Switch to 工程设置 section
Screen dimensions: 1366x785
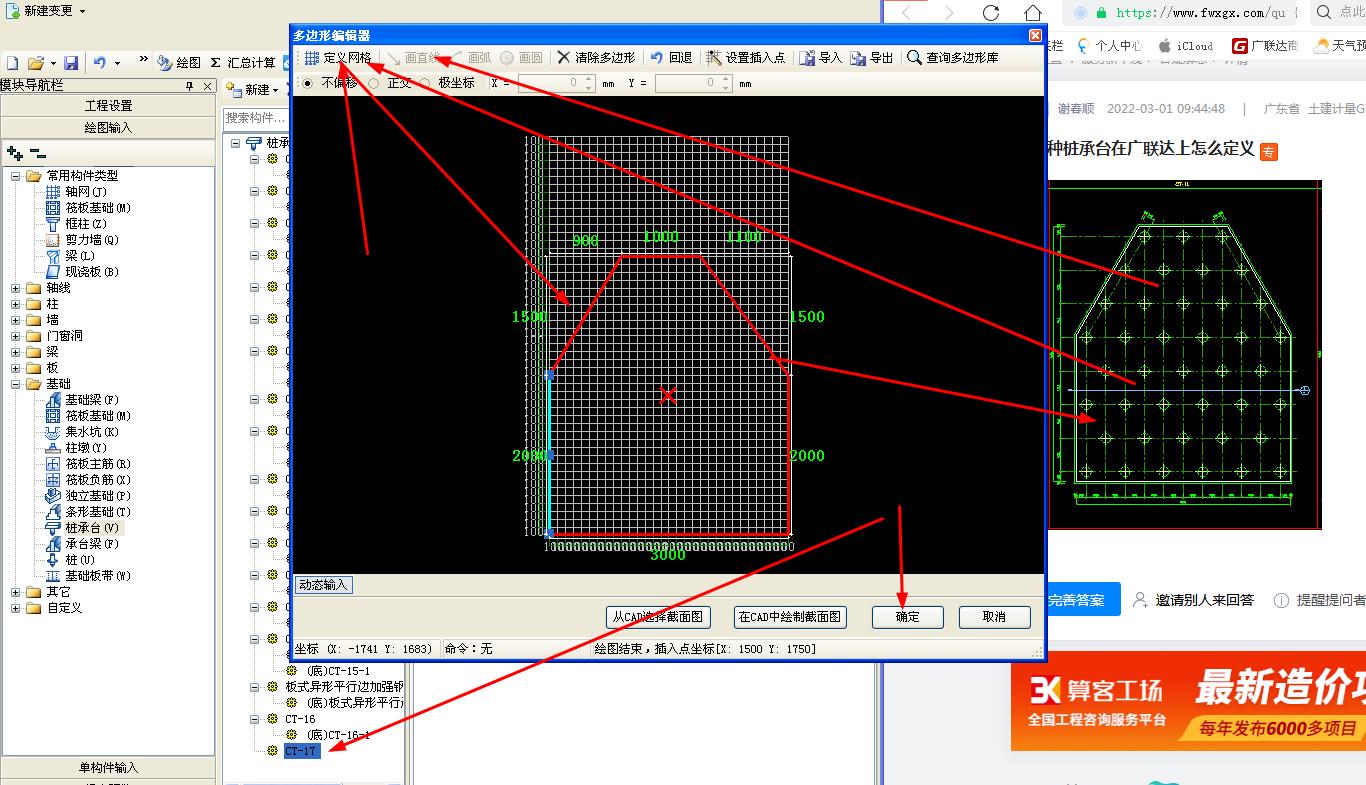(x=108, y=106)
